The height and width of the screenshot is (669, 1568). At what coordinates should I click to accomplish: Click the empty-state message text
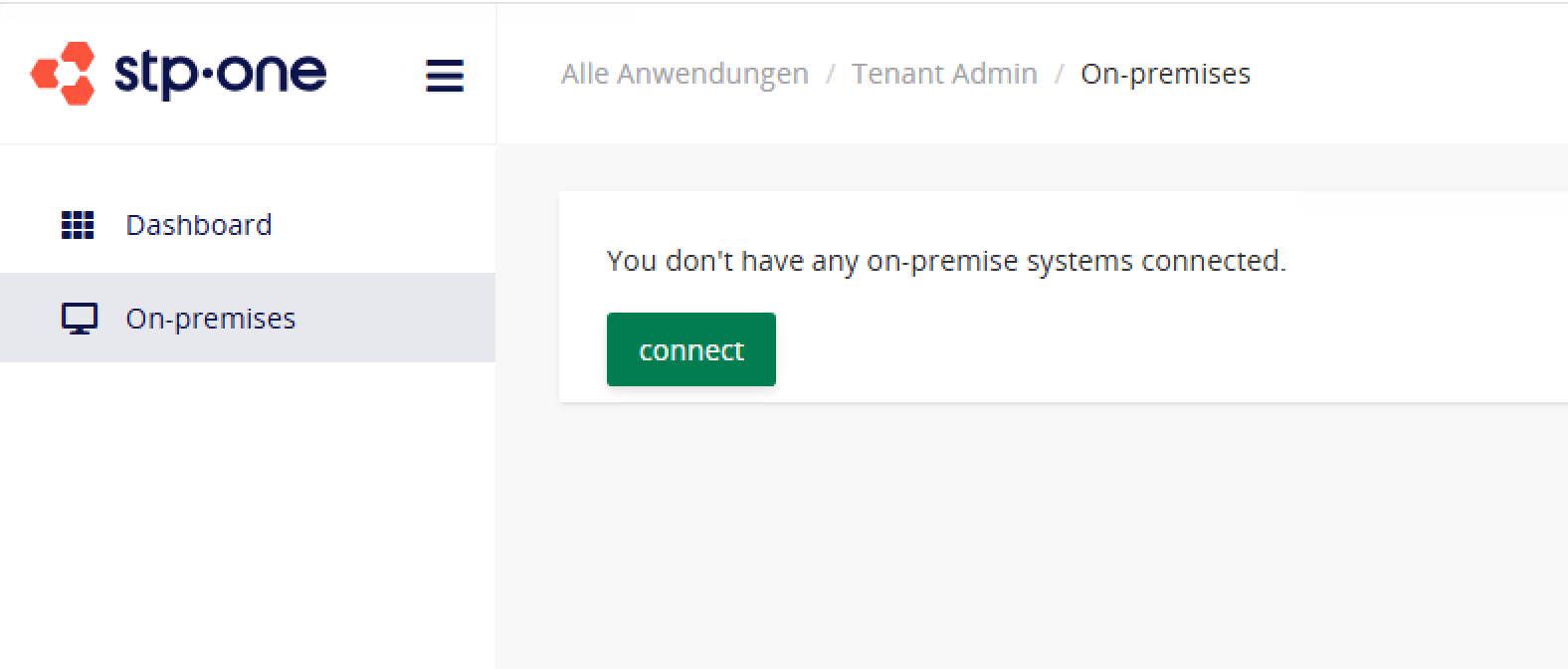[x=945, y=261]
